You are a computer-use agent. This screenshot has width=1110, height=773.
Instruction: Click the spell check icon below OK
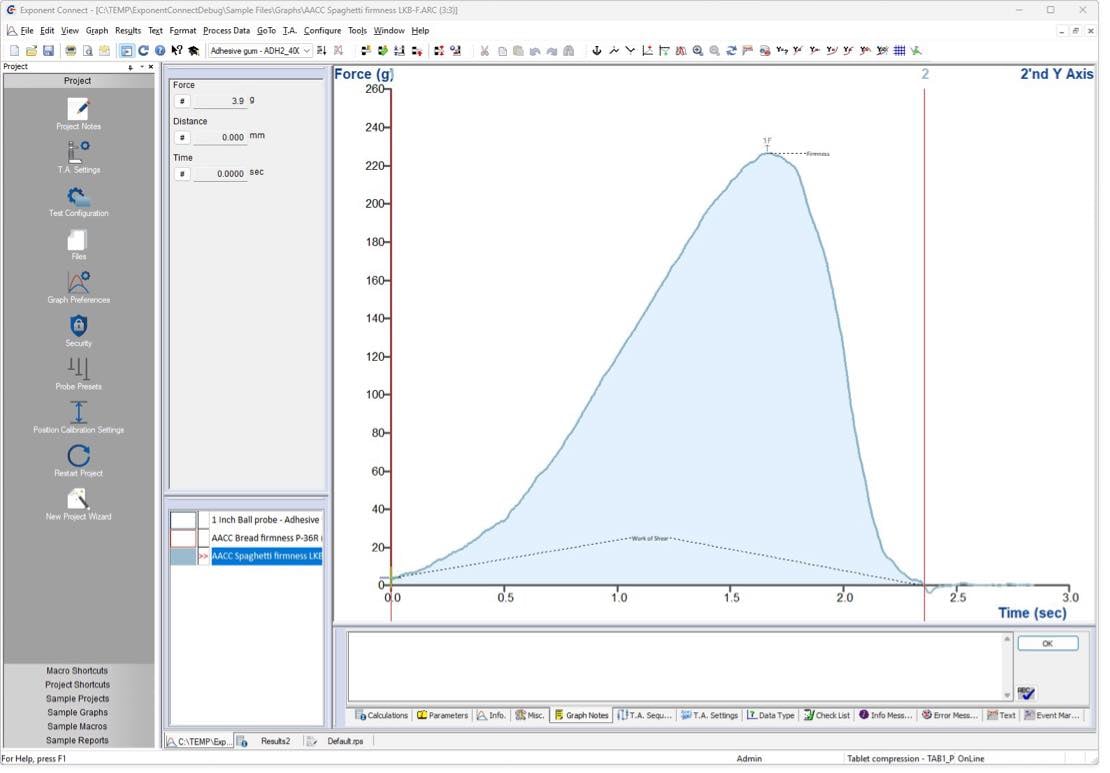click(x=1024, y=691)
